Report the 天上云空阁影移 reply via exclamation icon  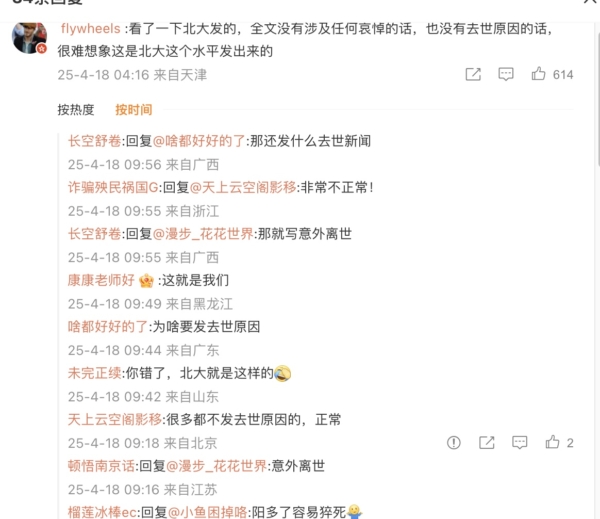[453, 442]
